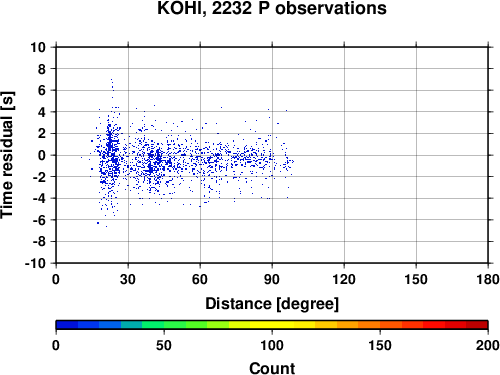Select the y-axis tick label '-10'
The height and width of the screenshot is (375, 500).
35,263
